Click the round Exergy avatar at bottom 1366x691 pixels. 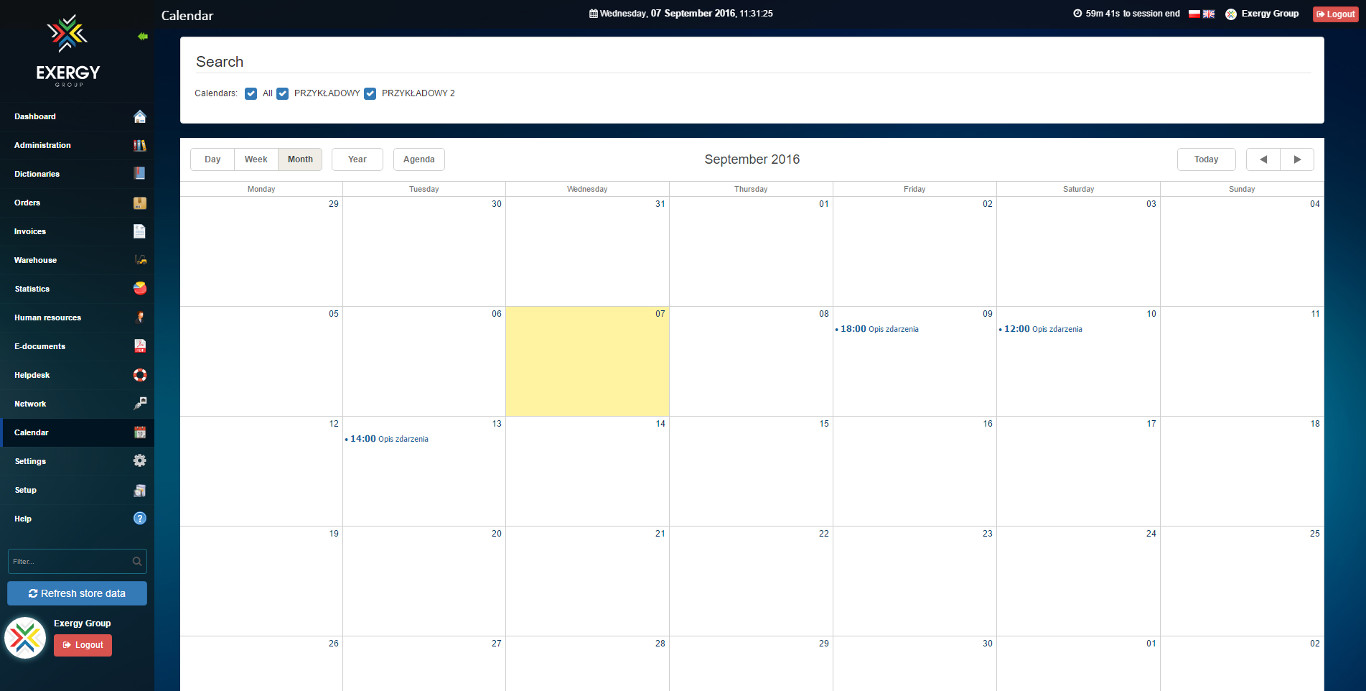point(25,638)
